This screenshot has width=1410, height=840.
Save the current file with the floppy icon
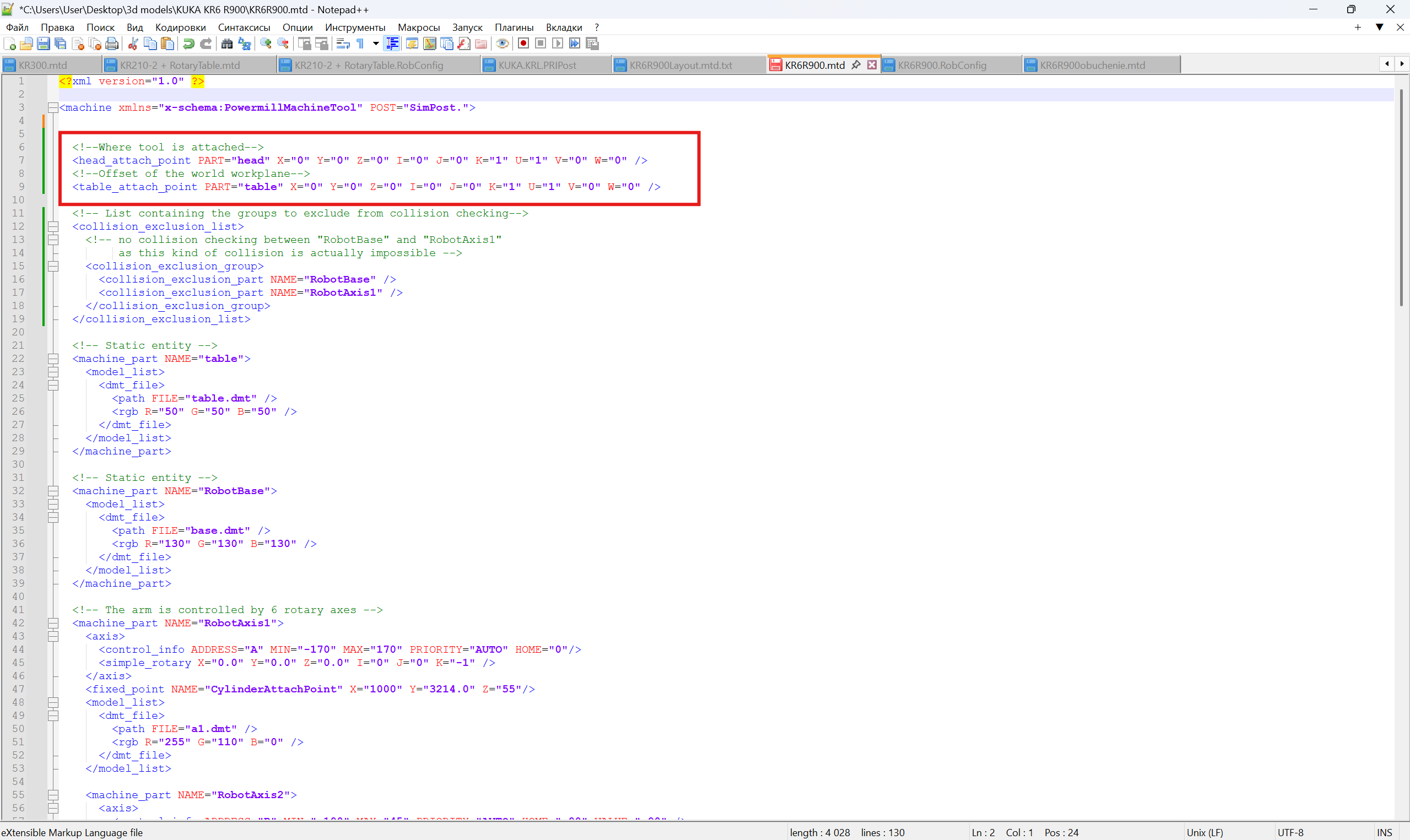coord(43,44)
